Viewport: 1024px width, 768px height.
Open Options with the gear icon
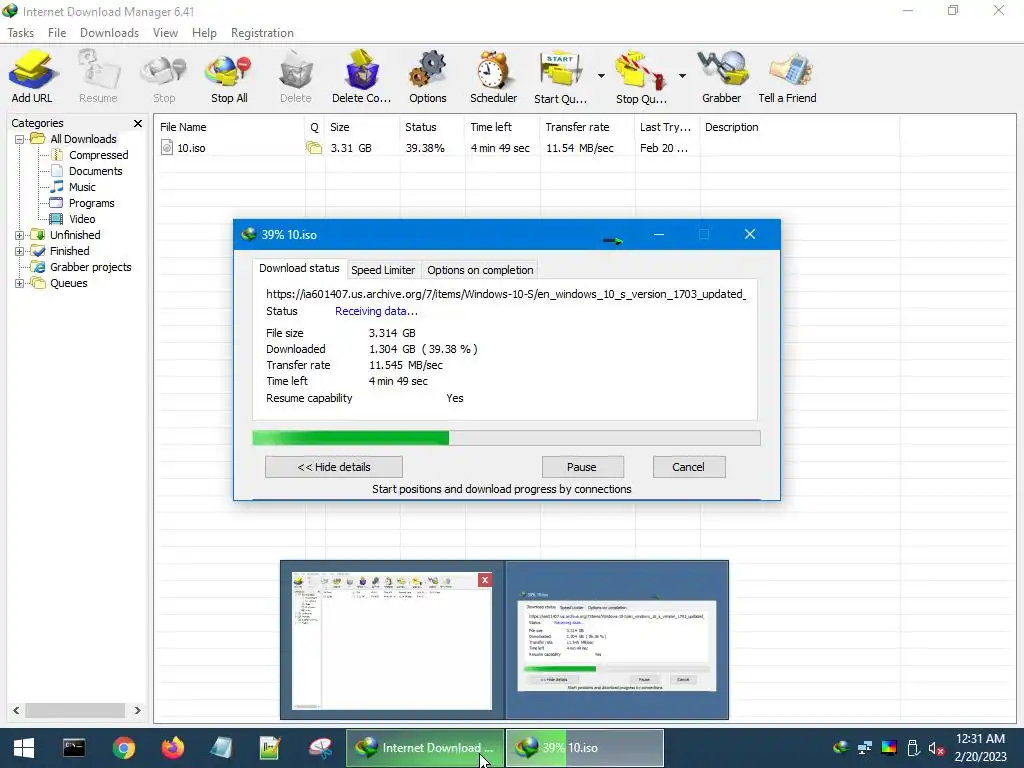428,76
